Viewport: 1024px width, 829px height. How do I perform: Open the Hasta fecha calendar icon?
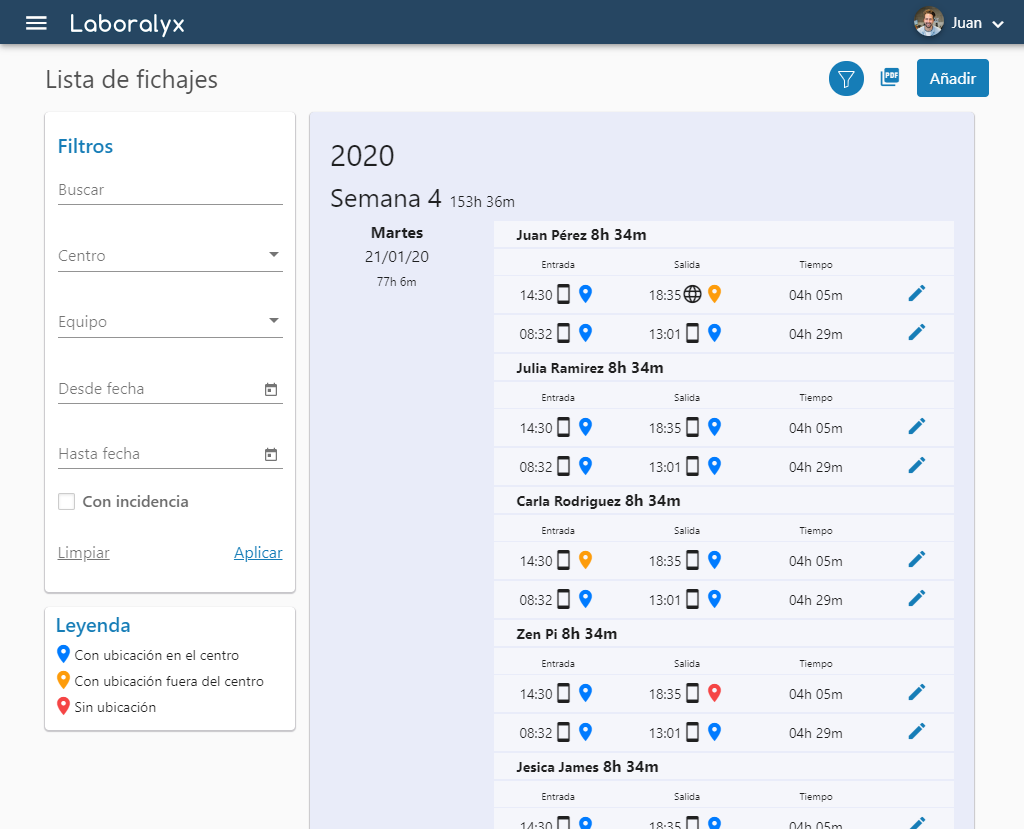click(x=271, y=454)
